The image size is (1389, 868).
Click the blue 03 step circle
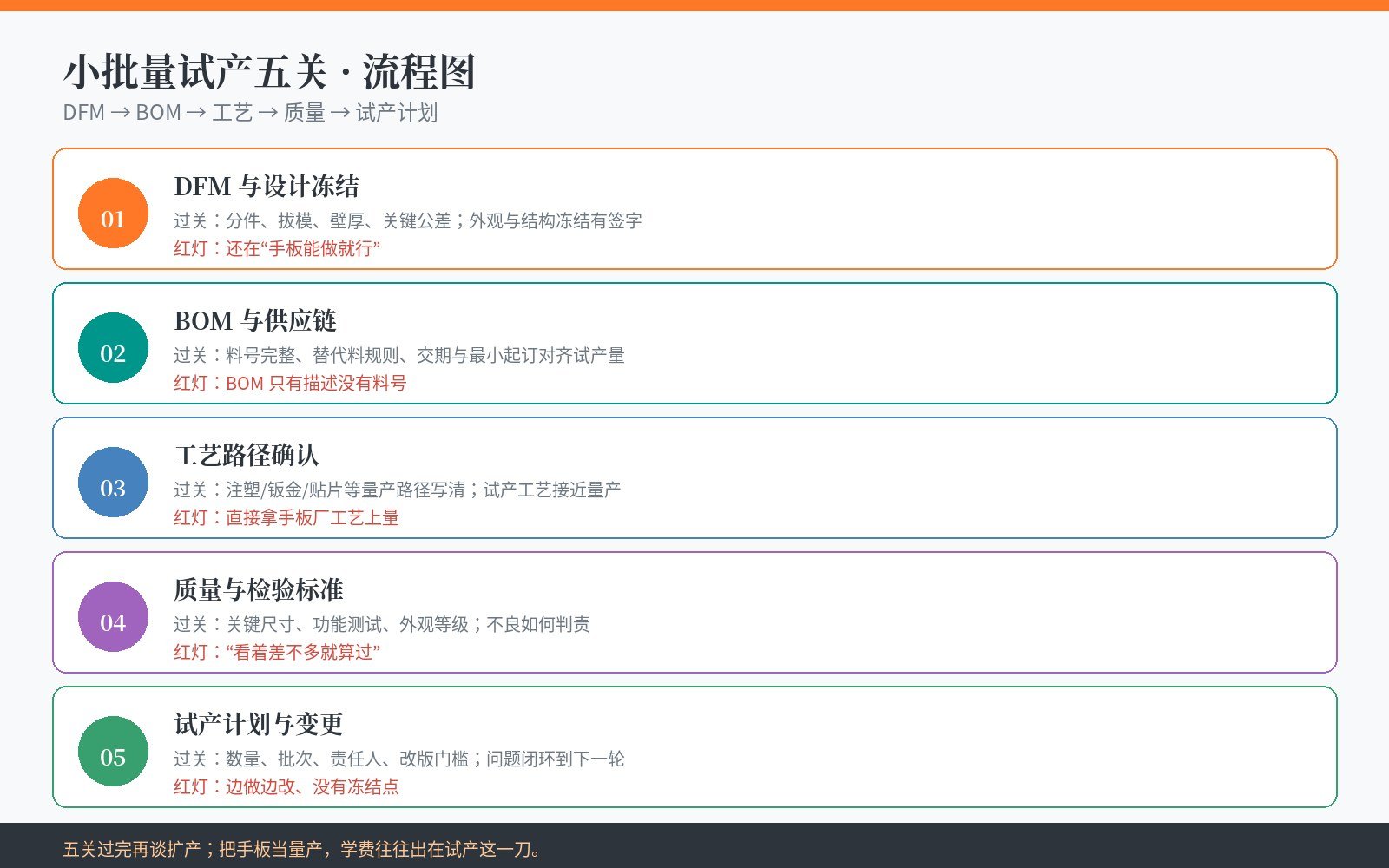(113, 483)
